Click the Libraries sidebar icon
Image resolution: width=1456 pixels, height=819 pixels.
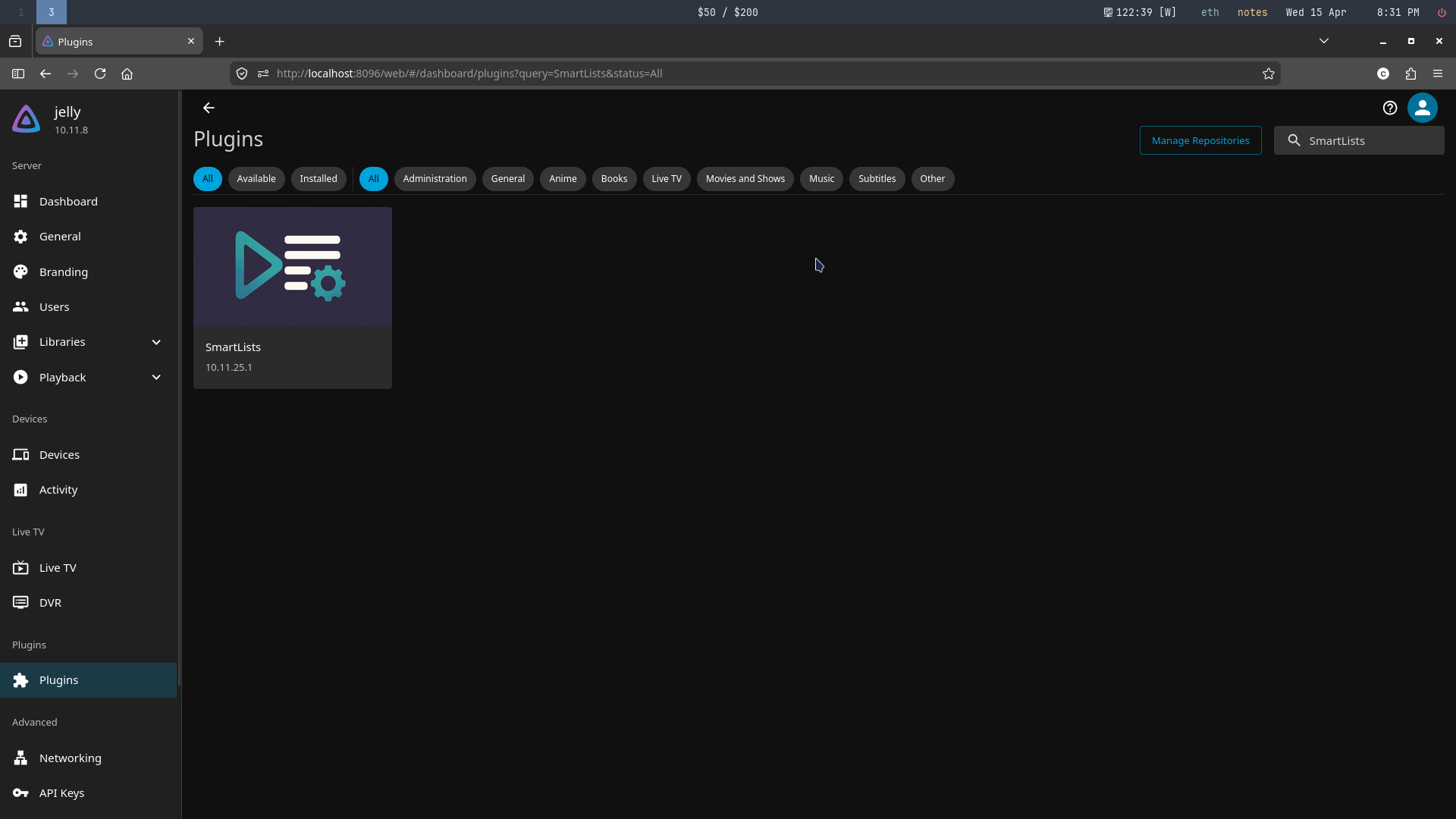point(20,342)
